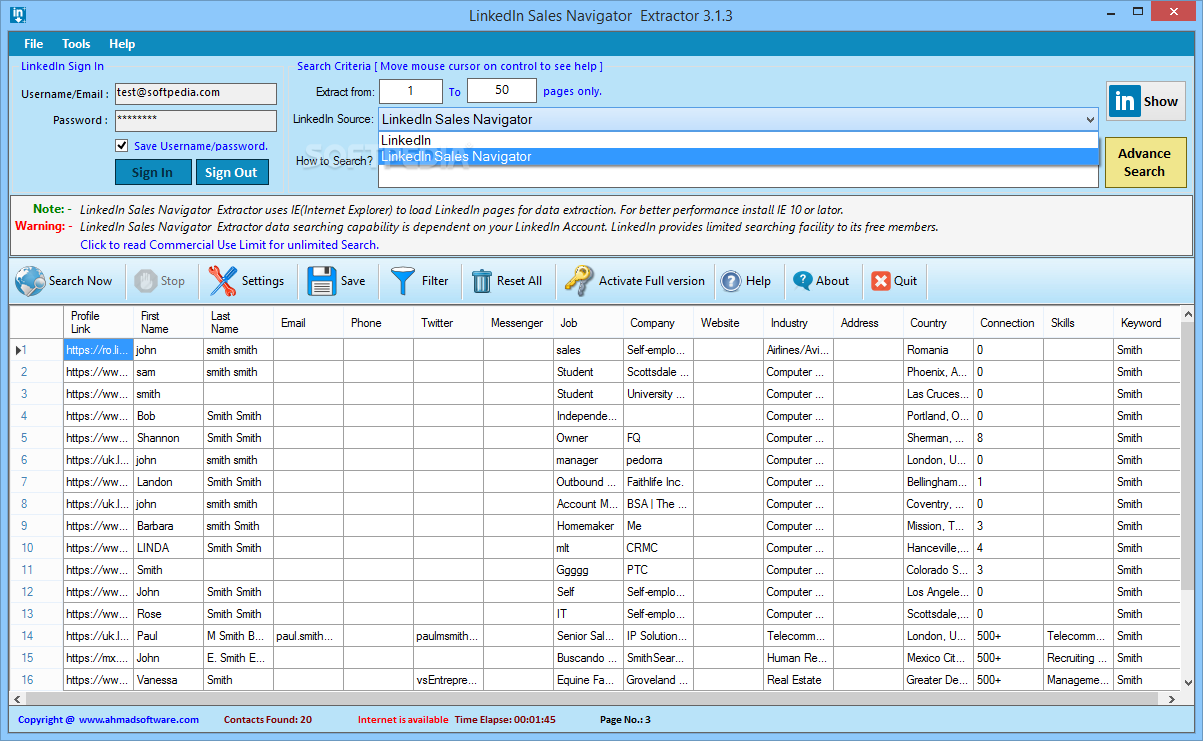The height and width of the screenshot is (741, 1203).
Task: Click the Twitter column header
Action: 448,322
